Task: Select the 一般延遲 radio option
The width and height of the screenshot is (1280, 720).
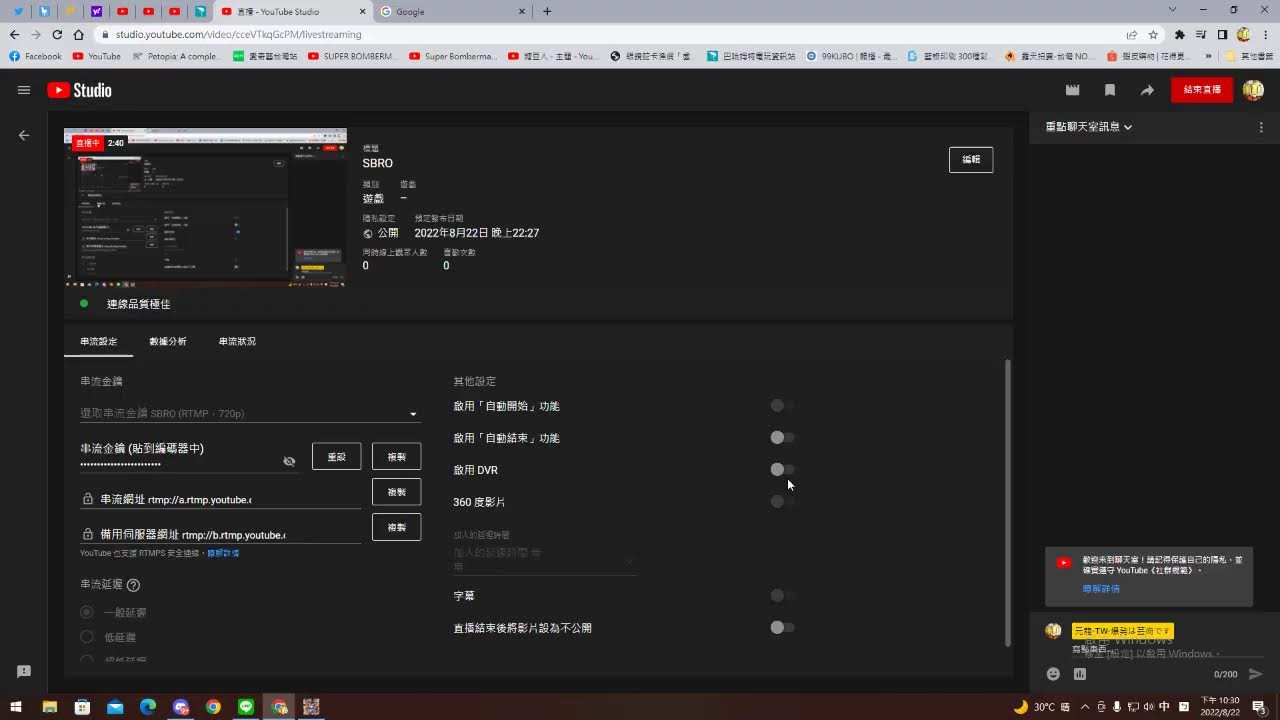Action: (87, 612)
